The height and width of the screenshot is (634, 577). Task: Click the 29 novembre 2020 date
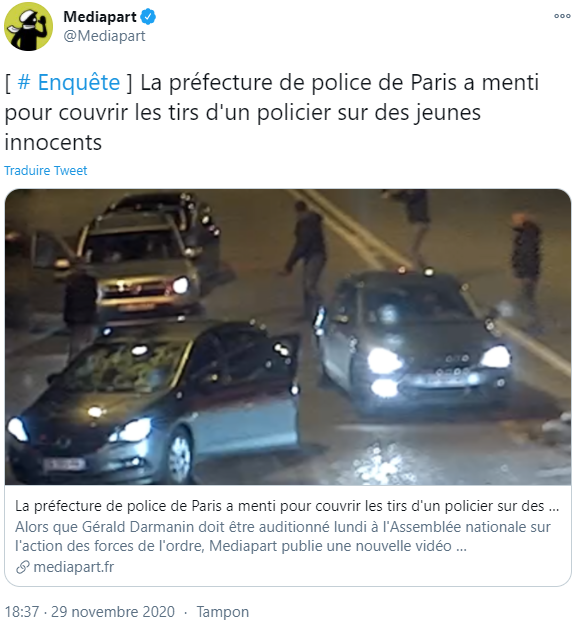[113, 612]
